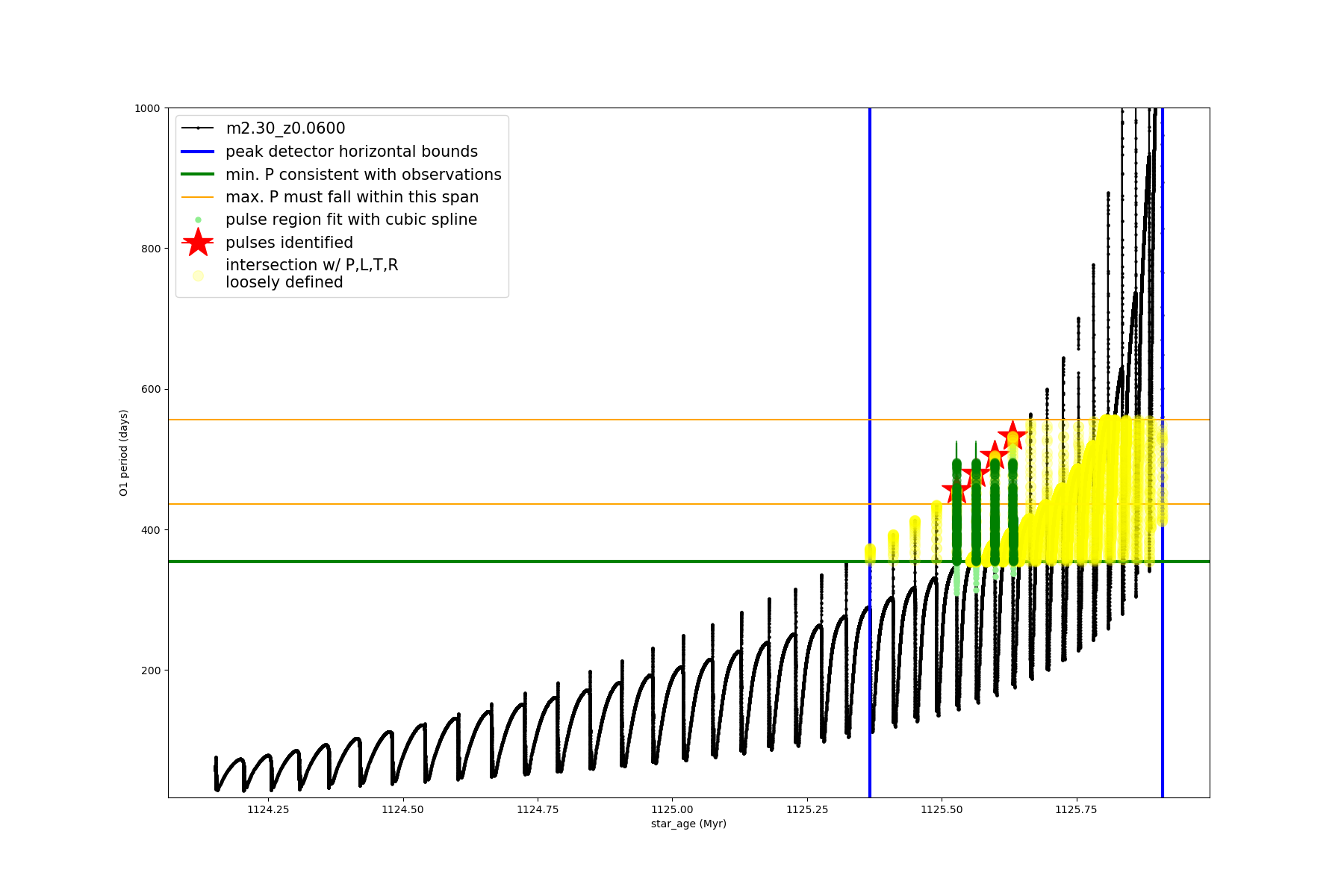The width and height of the screenshot is (1344, 896).
Task: Click the black line marker for m2.30_z0.0600
Action: 198,128
